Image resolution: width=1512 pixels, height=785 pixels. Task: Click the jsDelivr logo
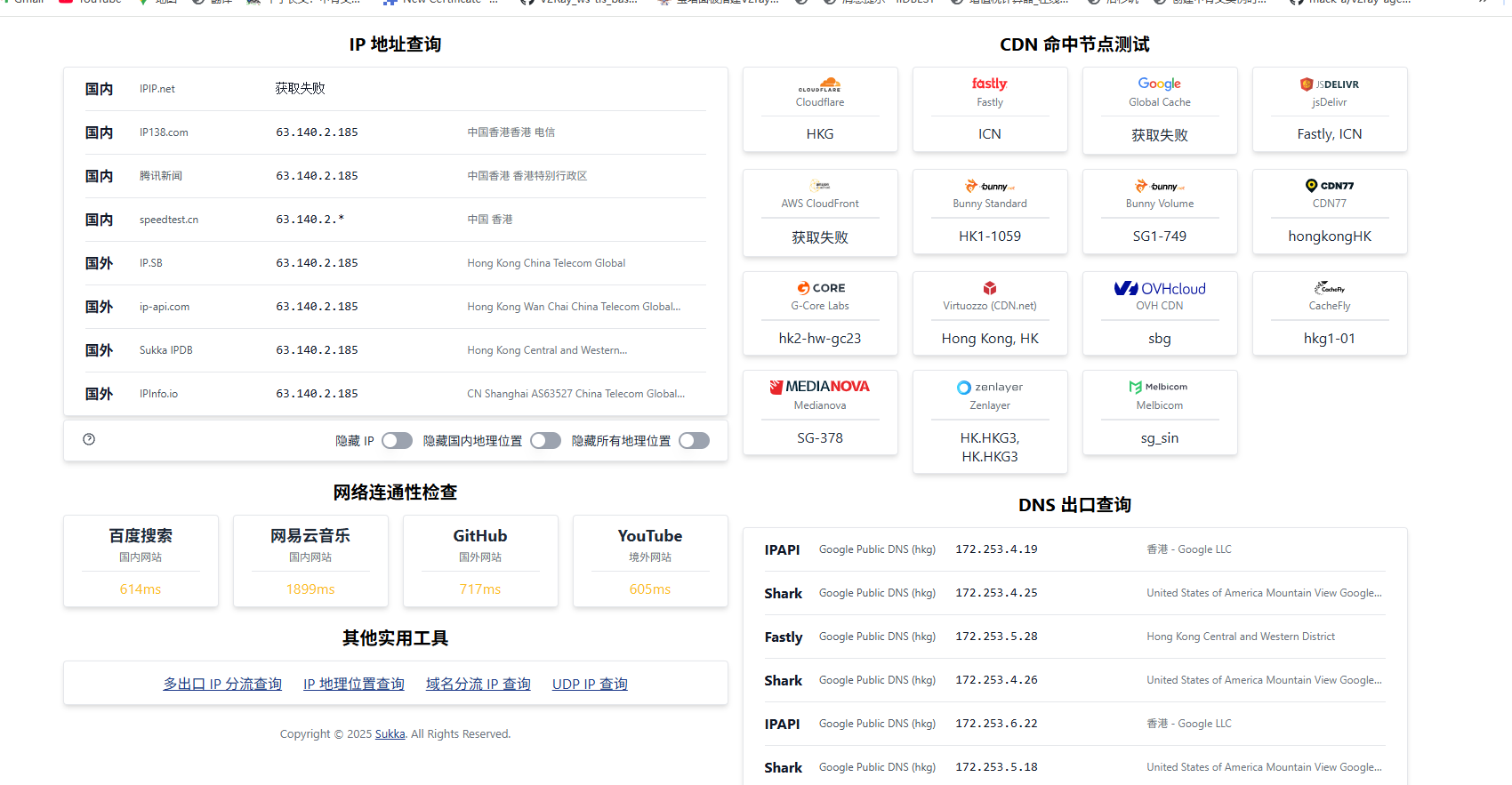tap(1329, 84)
